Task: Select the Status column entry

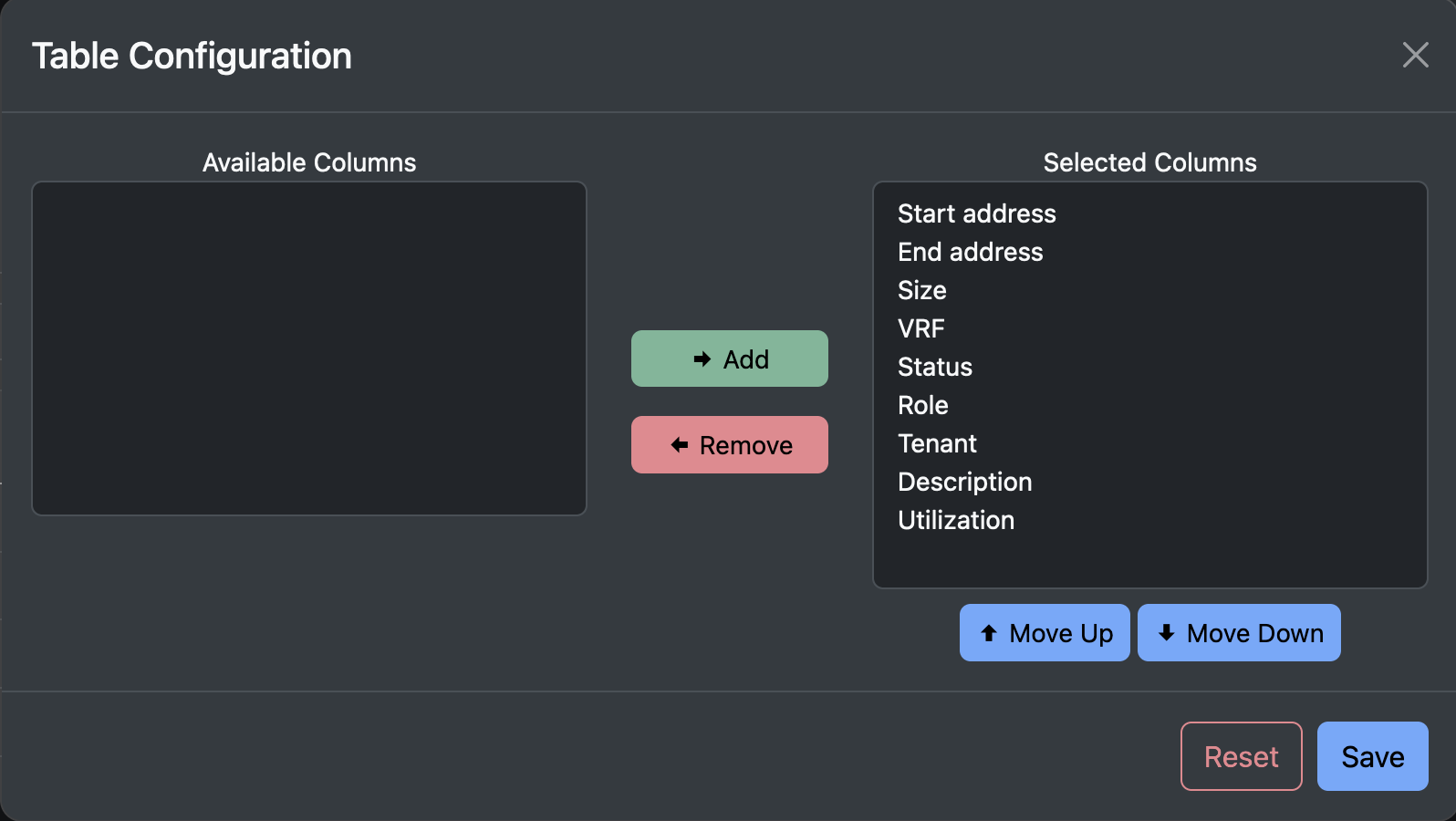Action: [934, 367]
